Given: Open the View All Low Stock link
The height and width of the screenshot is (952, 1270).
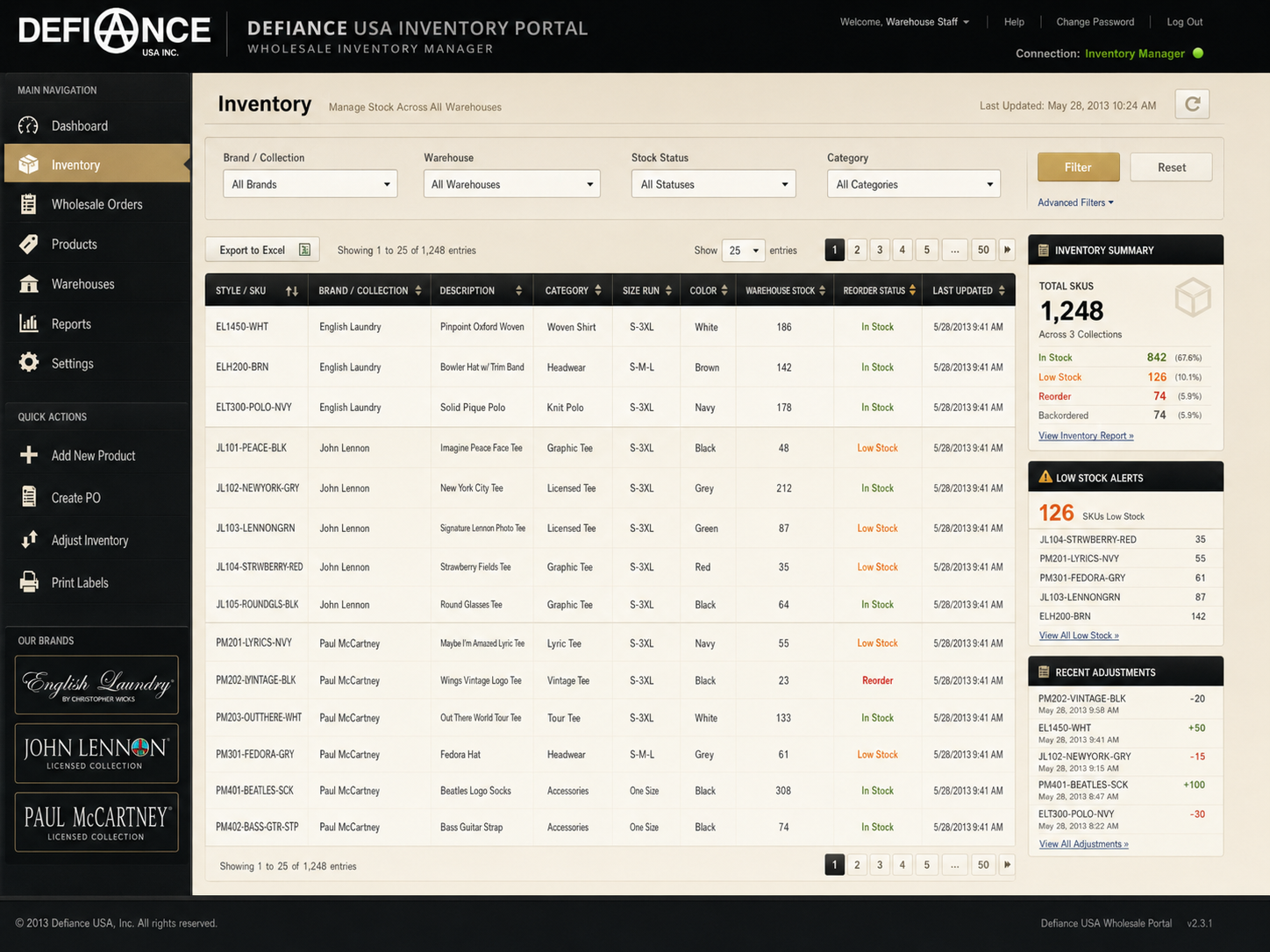Looking at the screenshot, I should pyautogui.click(x=1079, y=636).
